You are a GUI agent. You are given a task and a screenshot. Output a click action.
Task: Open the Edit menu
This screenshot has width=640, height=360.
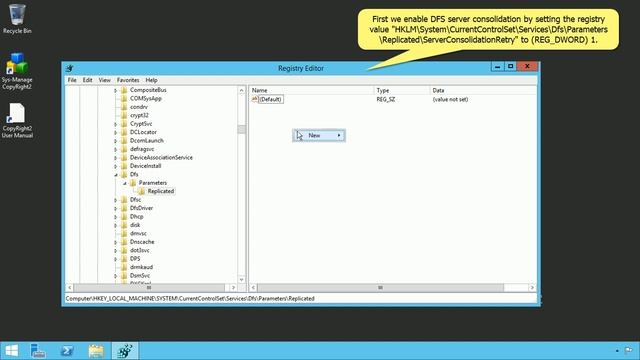pos(87,80)
